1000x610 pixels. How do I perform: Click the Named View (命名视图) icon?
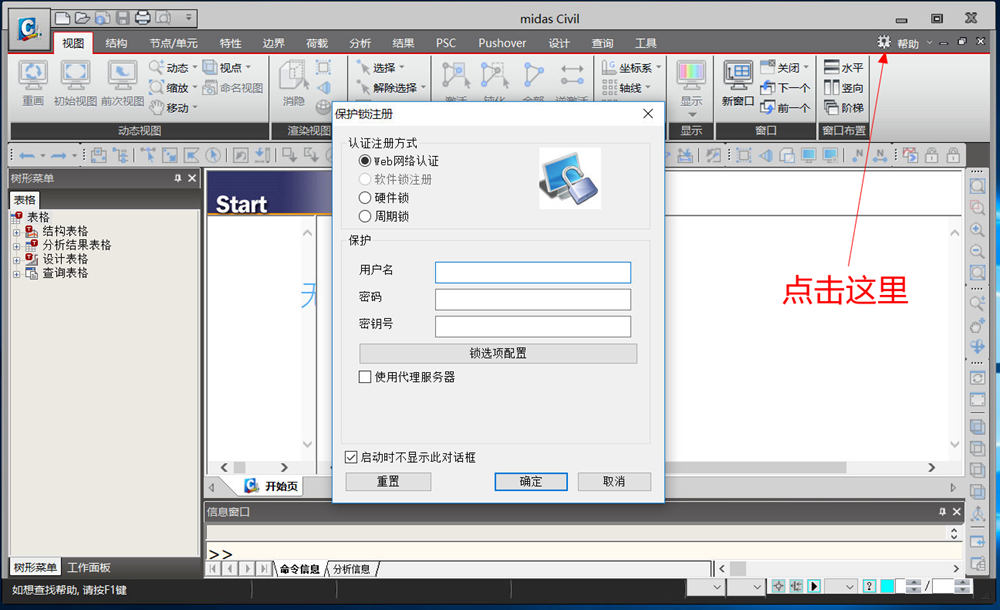[210, 87]
